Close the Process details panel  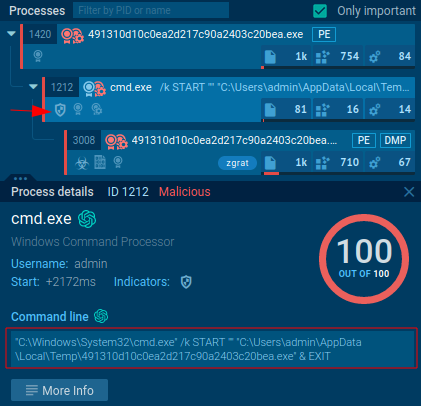(409, 192)
